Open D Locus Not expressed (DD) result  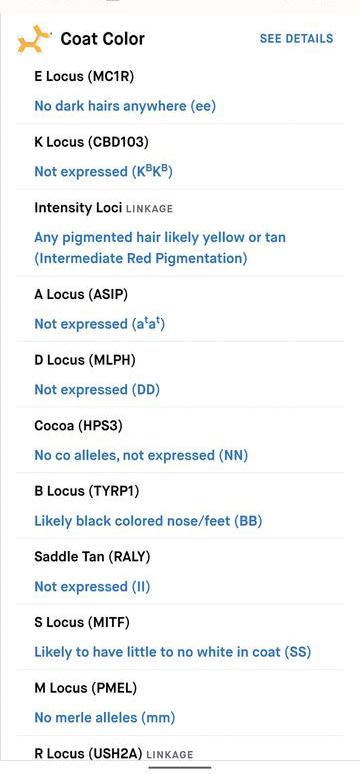tap(97, 389)
